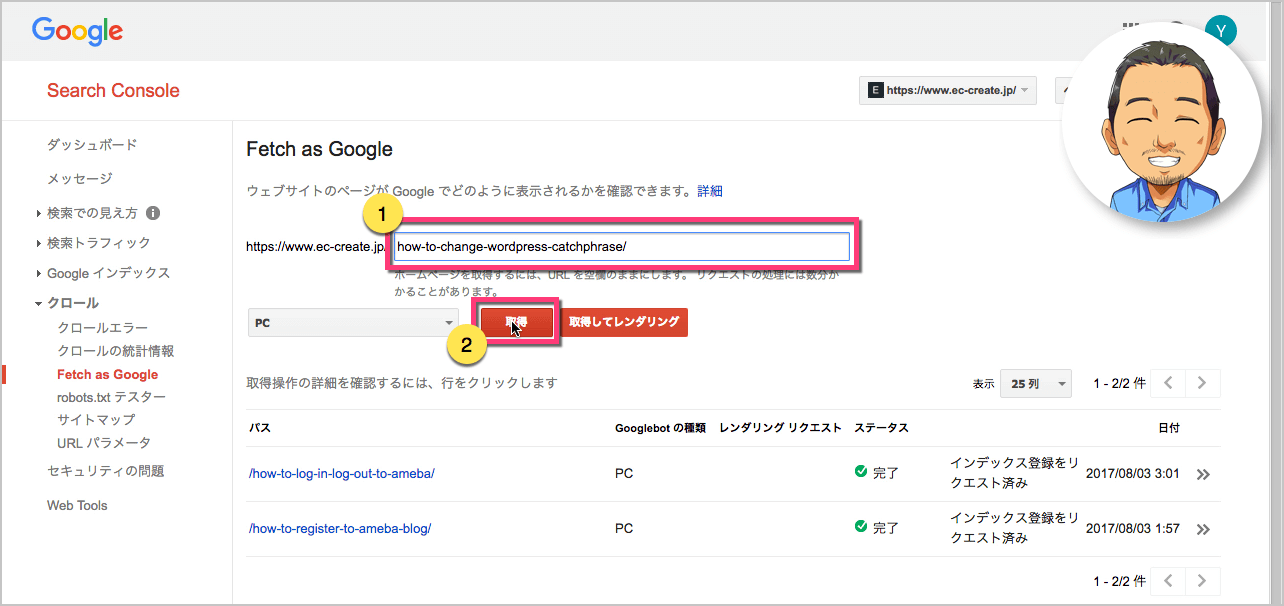Open /how-to-log-in-log-out-to-ameba/ path link
1284x606 pixels.
tap(341, 474)
